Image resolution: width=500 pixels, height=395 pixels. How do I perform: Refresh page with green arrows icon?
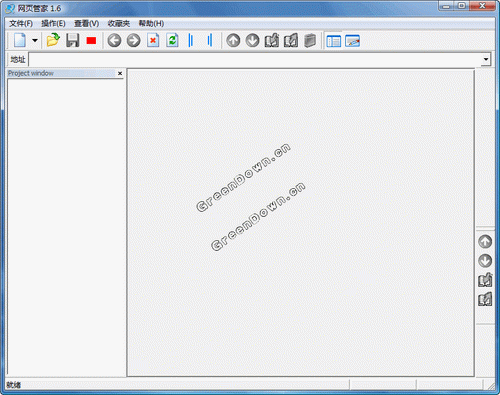click(x=172, y=41)
